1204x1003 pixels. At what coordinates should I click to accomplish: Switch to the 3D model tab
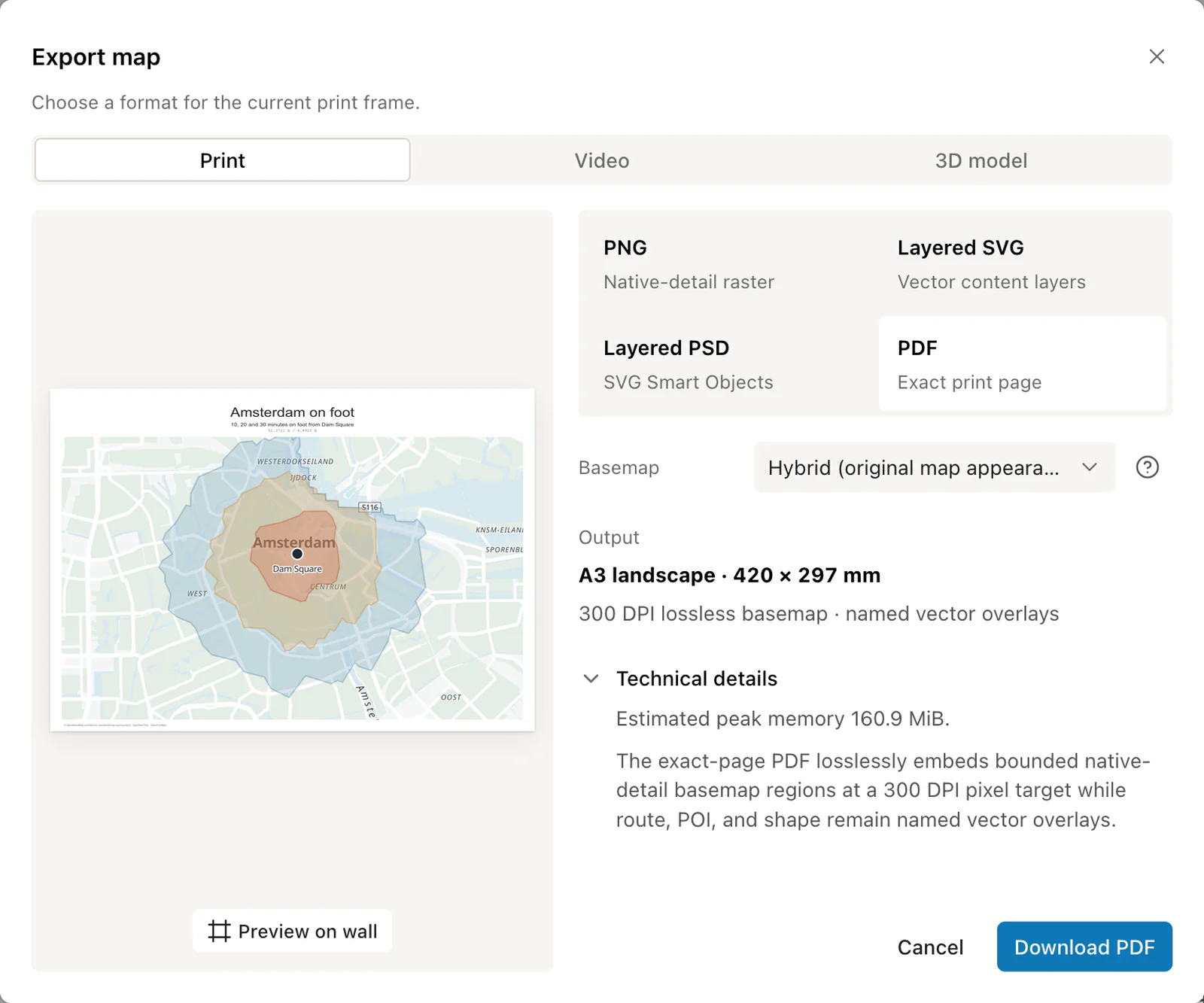981,160
